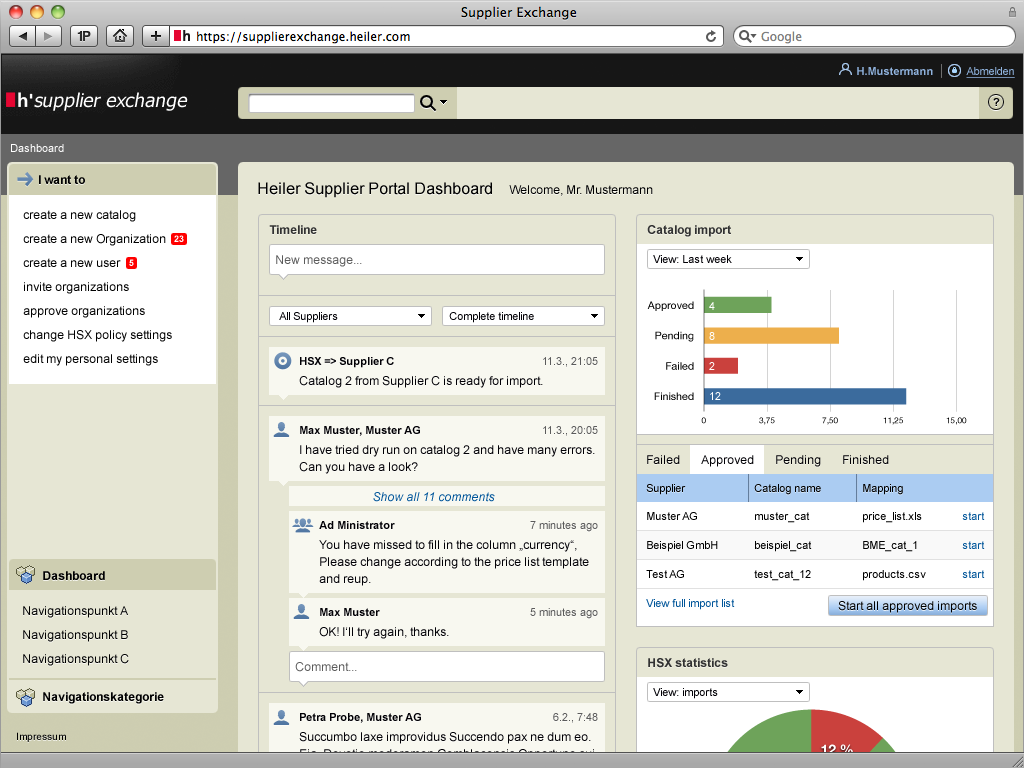Click the New message input field
The height and width of the screenshot is (768, 1024).
coord(437,260)
